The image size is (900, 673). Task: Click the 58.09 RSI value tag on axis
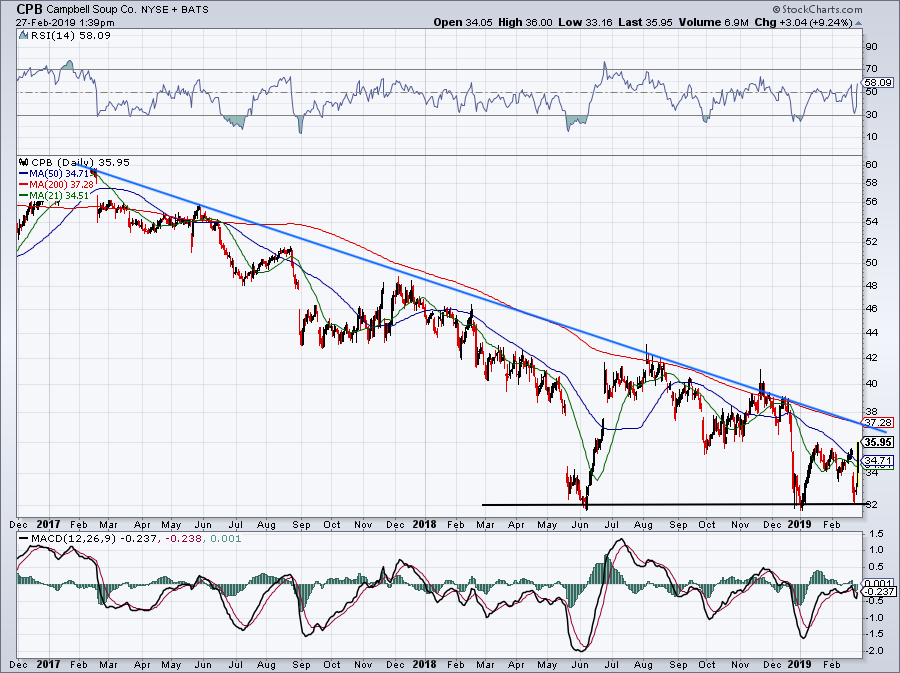(x=878, y=83)
